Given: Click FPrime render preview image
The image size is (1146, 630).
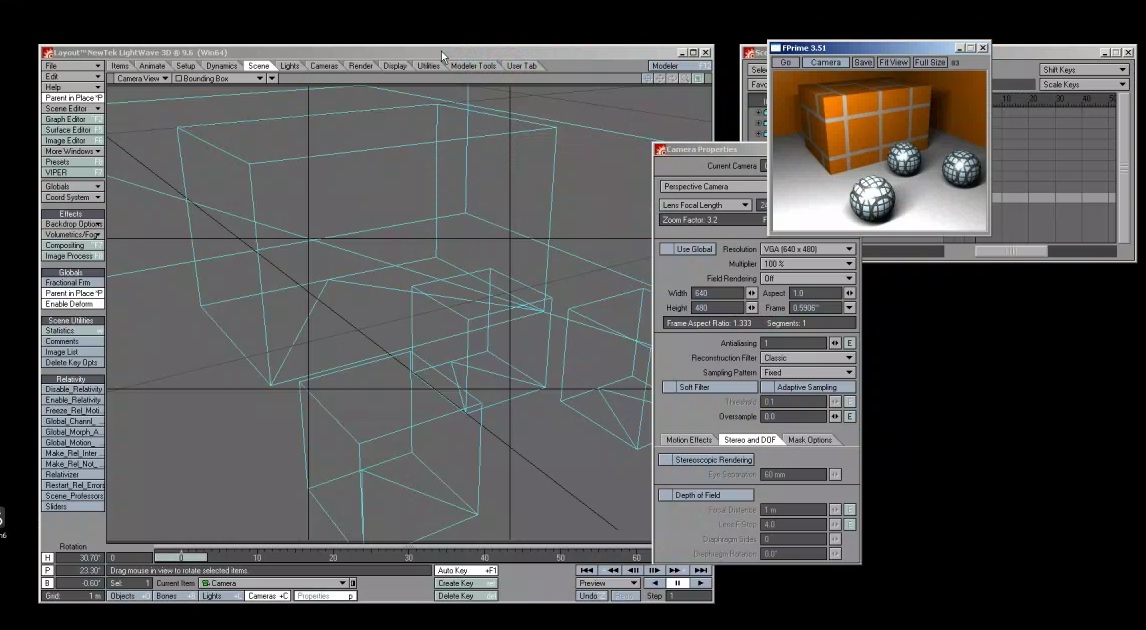Looking at the screenshot, I should click(x=879, y=151).
